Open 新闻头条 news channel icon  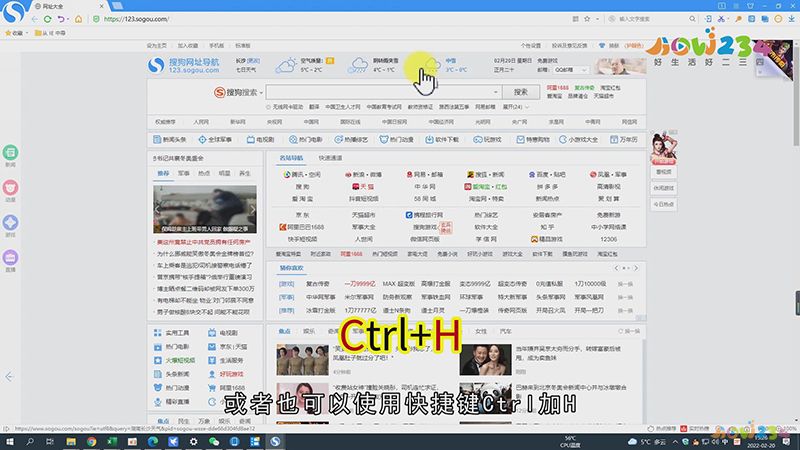coord(157,139)
